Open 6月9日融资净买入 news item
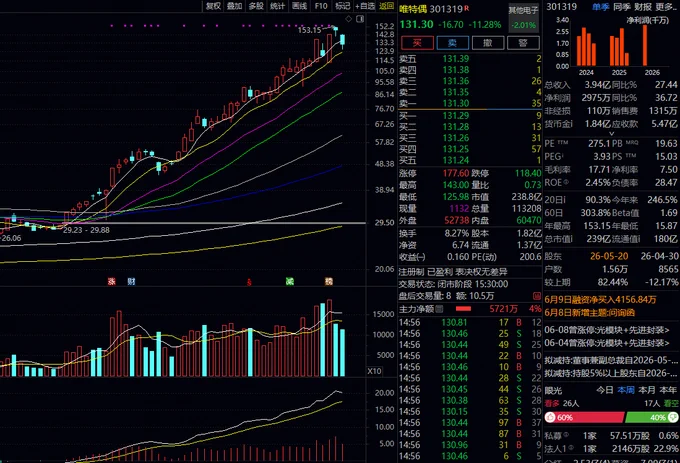The image size is (680, 463). click(x=600, y=300)
